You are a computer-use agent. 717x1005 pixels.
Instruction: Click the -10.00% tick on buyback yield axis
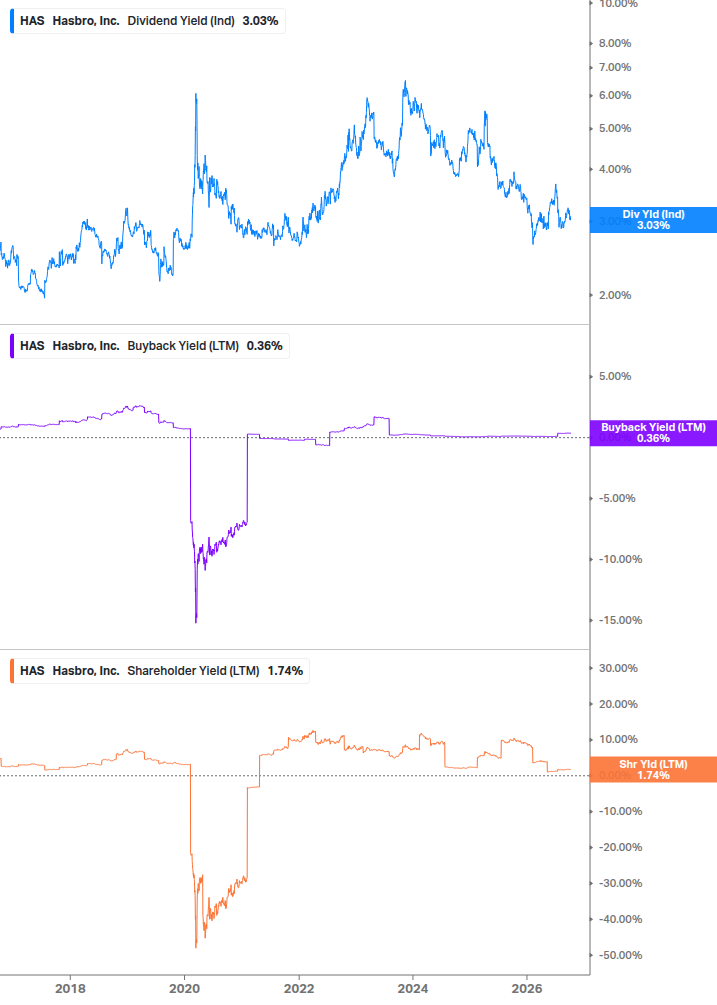pos(620,560)
